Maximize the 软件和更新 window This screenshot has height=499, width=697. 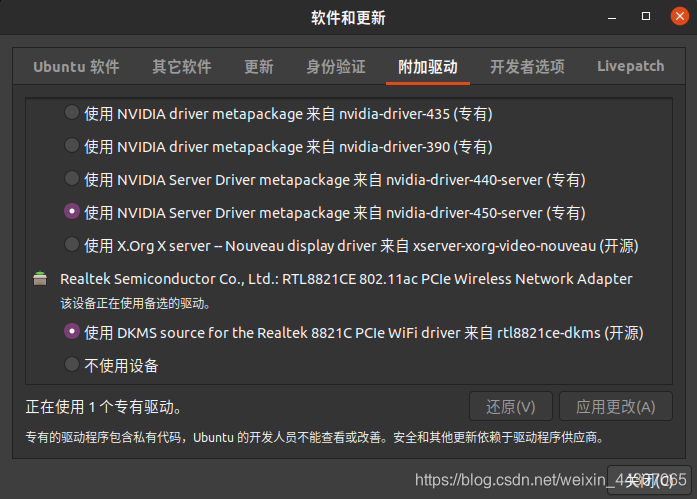click(x=646, y=16)
